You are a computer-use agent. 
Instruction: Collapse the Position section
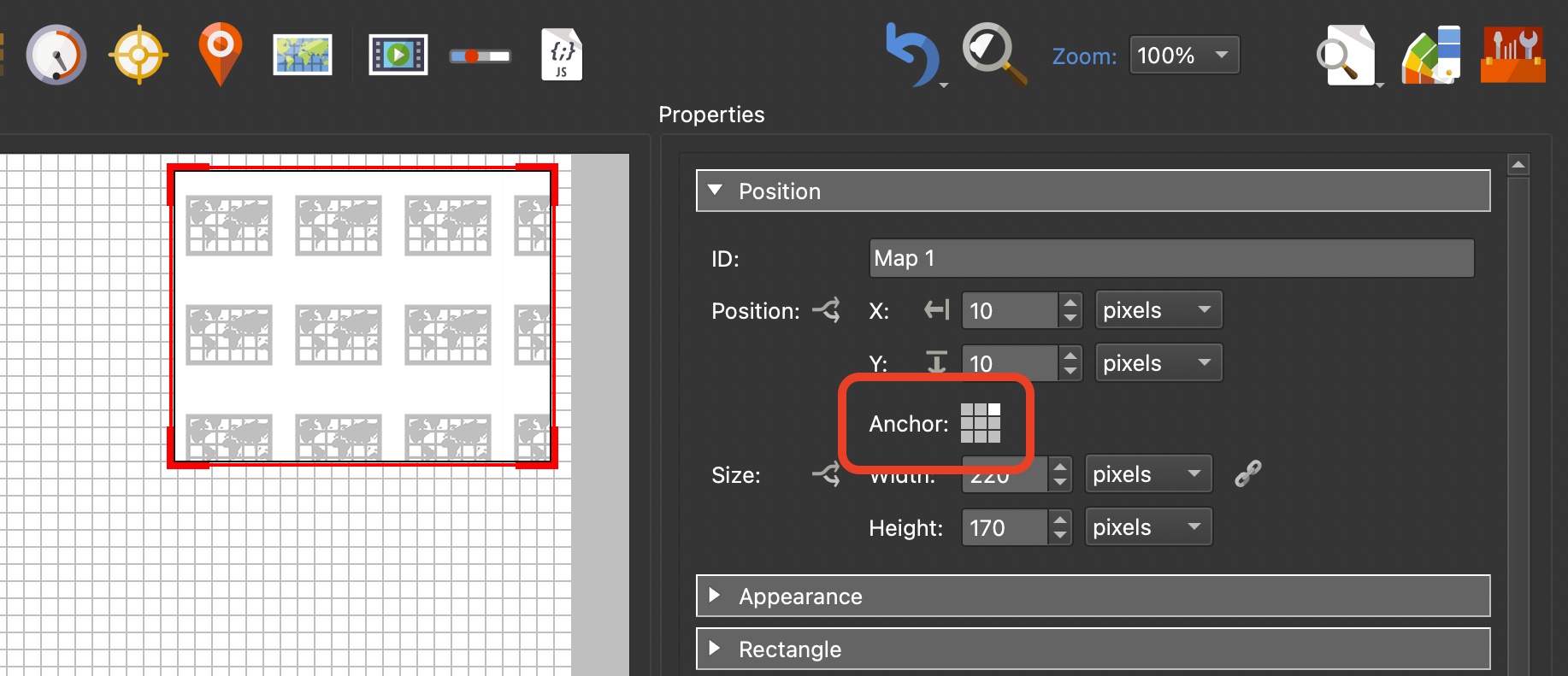tap(716, 191)
